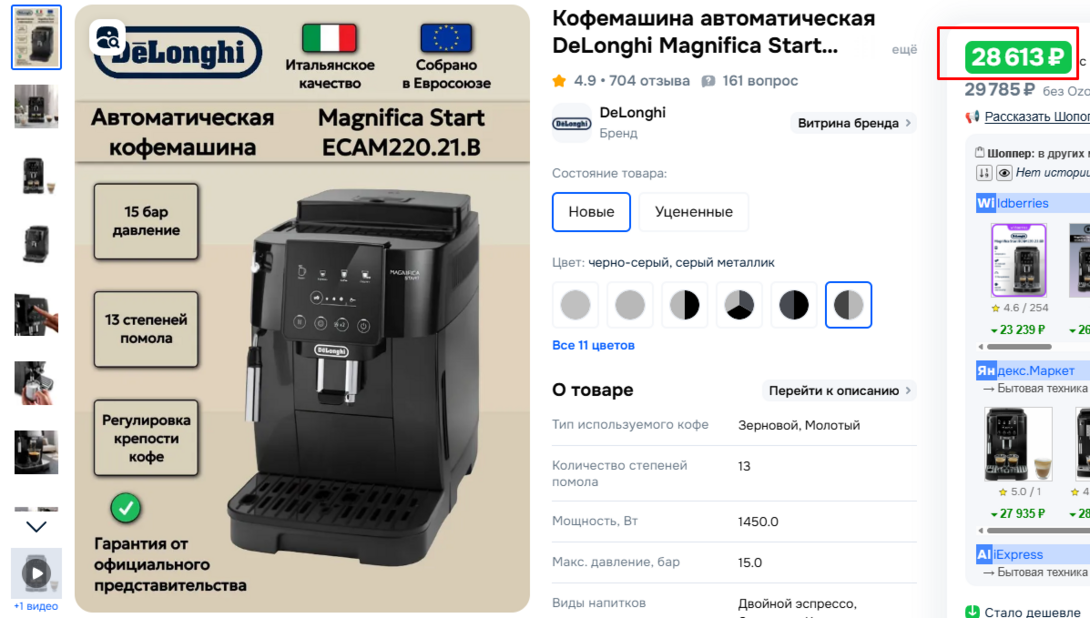Select the Уцененные condition option

point(694,212)
